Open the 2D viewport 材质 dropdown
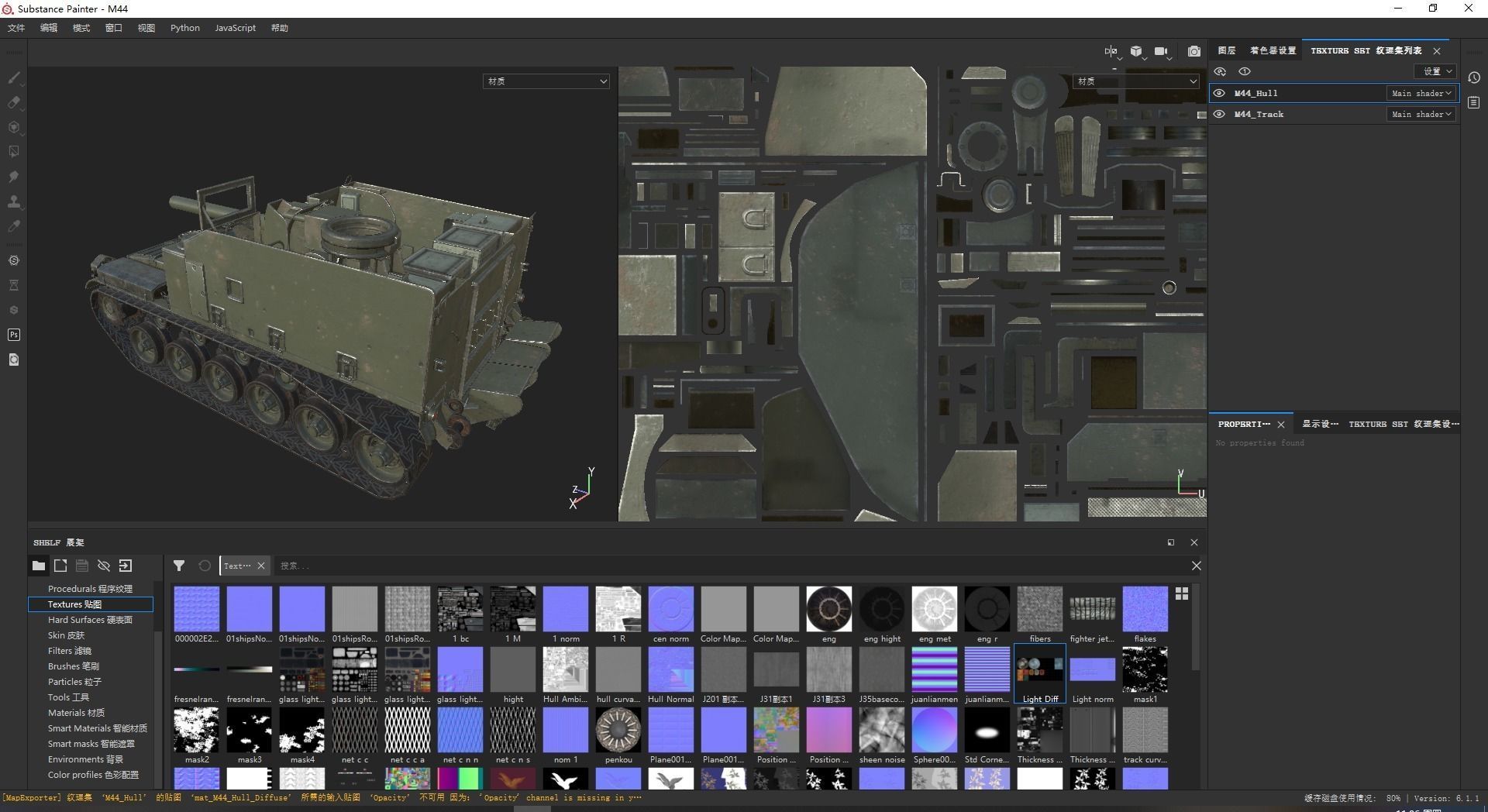This screenshot has height=812, width=1488. click(x=1136, y=81)
